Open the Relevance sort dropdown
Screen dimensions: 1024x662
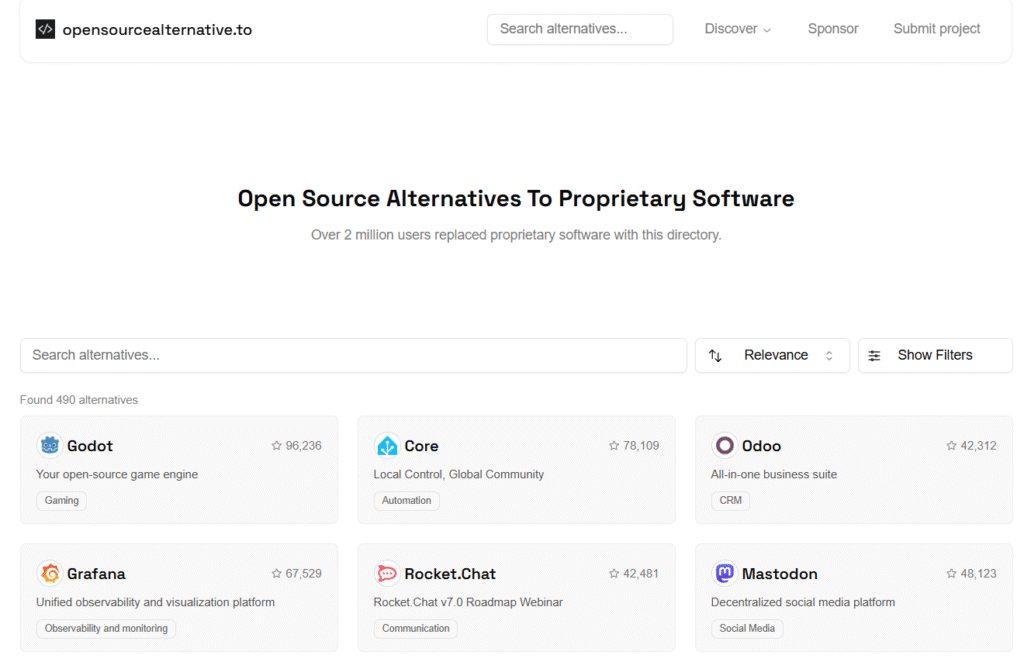pos(772,355)
